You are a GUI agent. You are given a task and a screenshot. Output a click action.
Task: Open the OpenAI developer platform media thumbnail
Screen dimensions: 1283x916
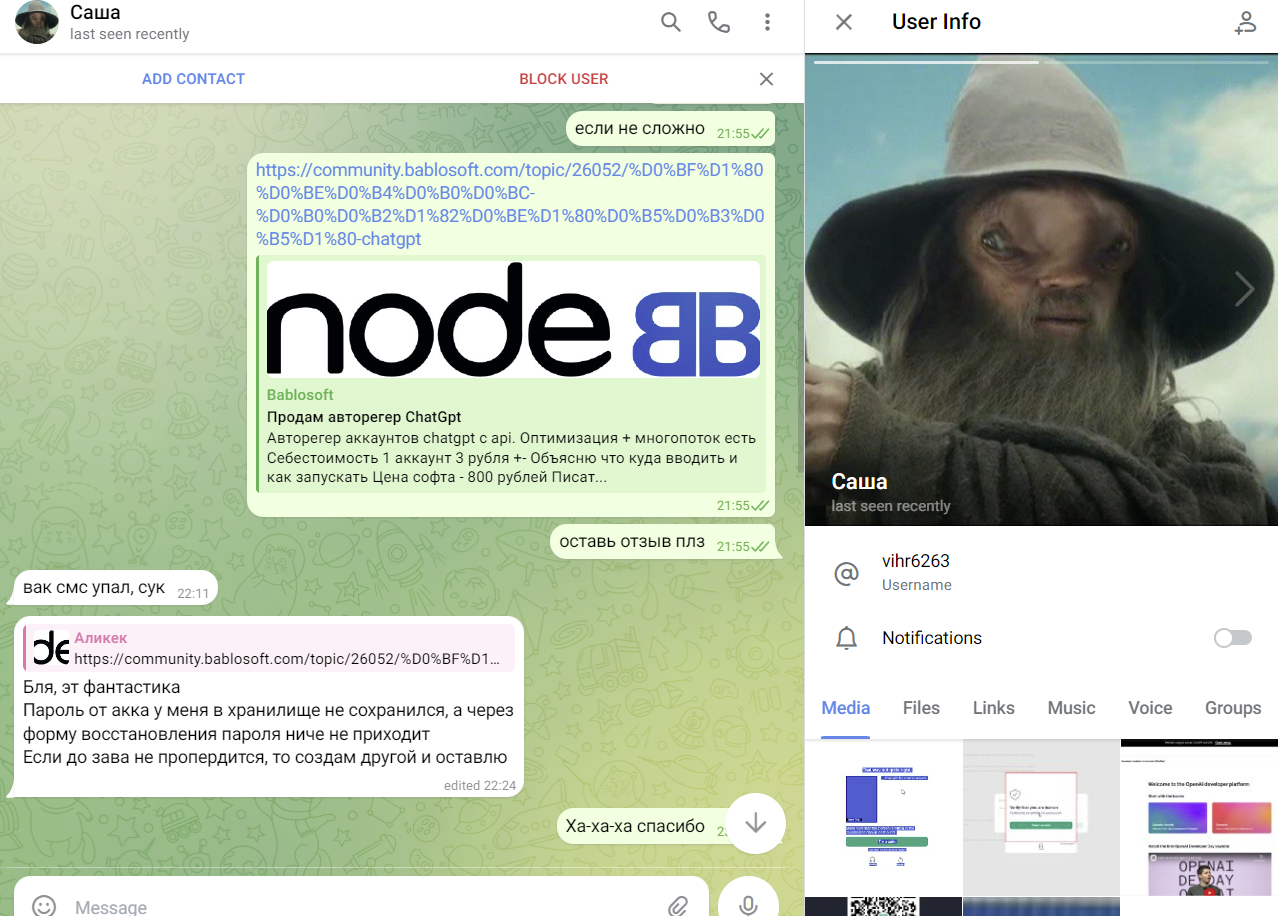[1199, 817]
